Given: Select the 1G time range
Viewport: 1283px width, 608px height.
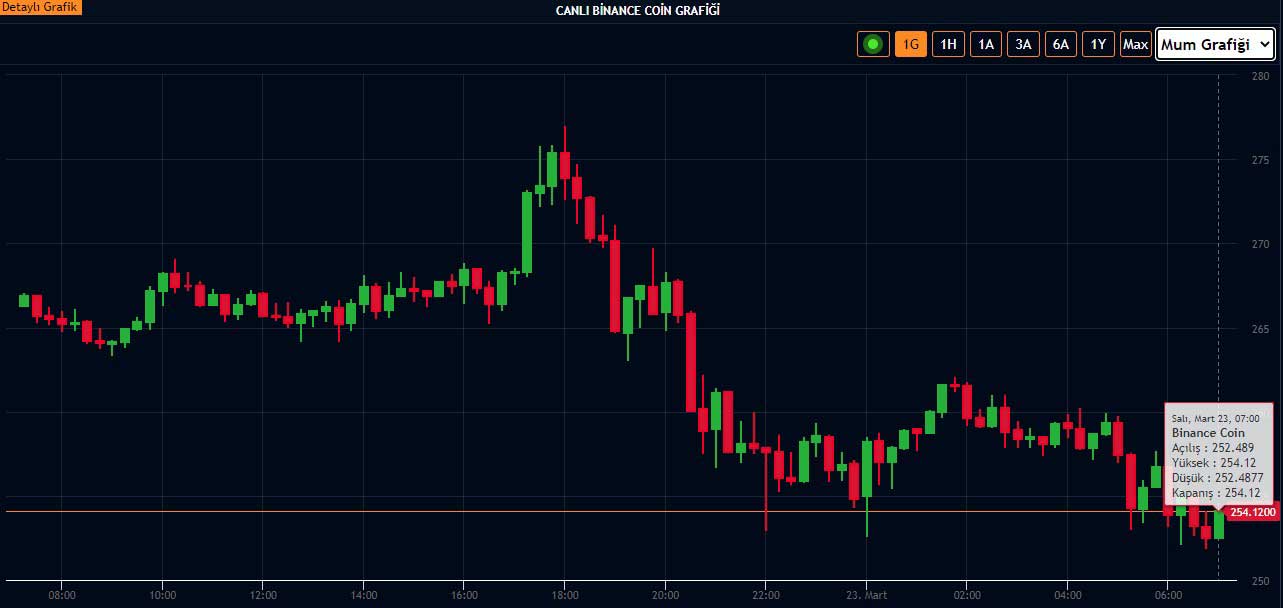Looking at the screenshot, I should point(911,45).
